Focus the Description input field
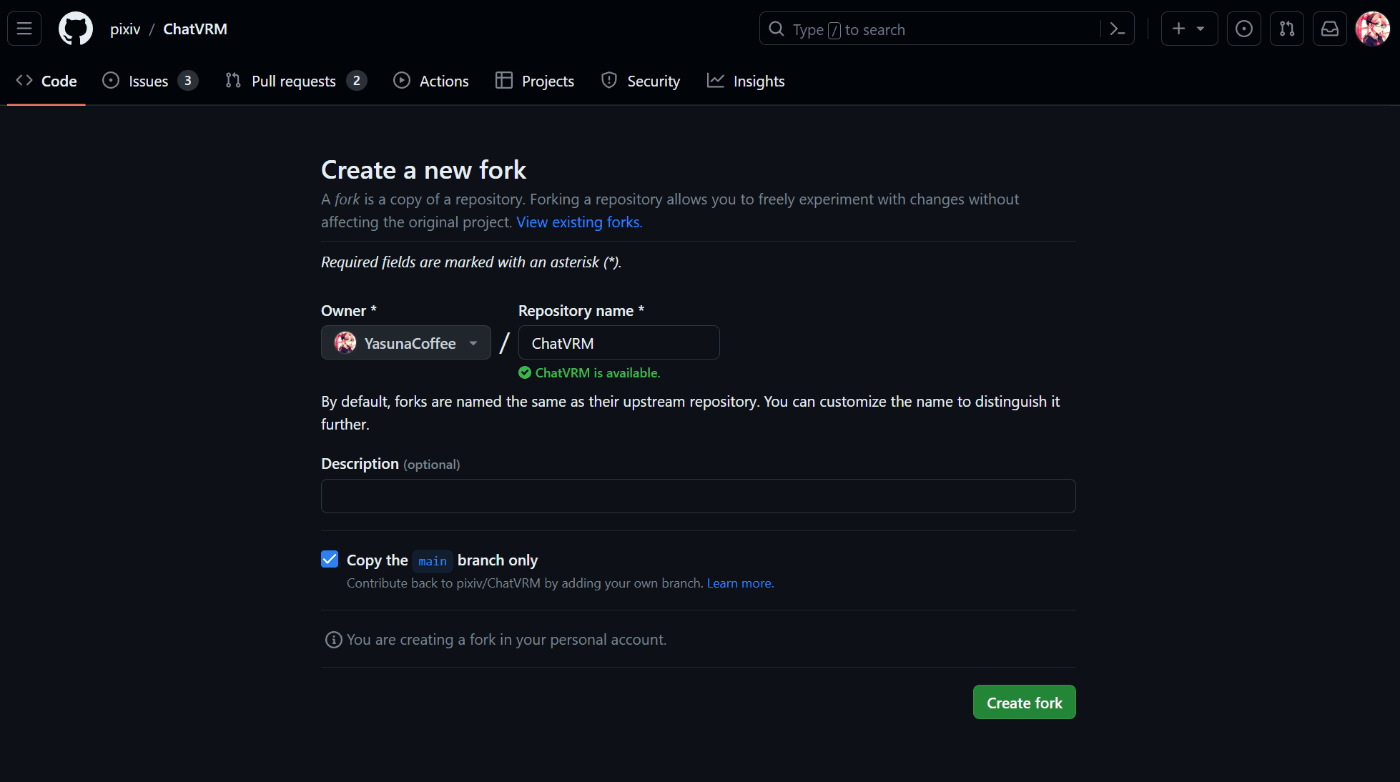 [x=698, y=496]
